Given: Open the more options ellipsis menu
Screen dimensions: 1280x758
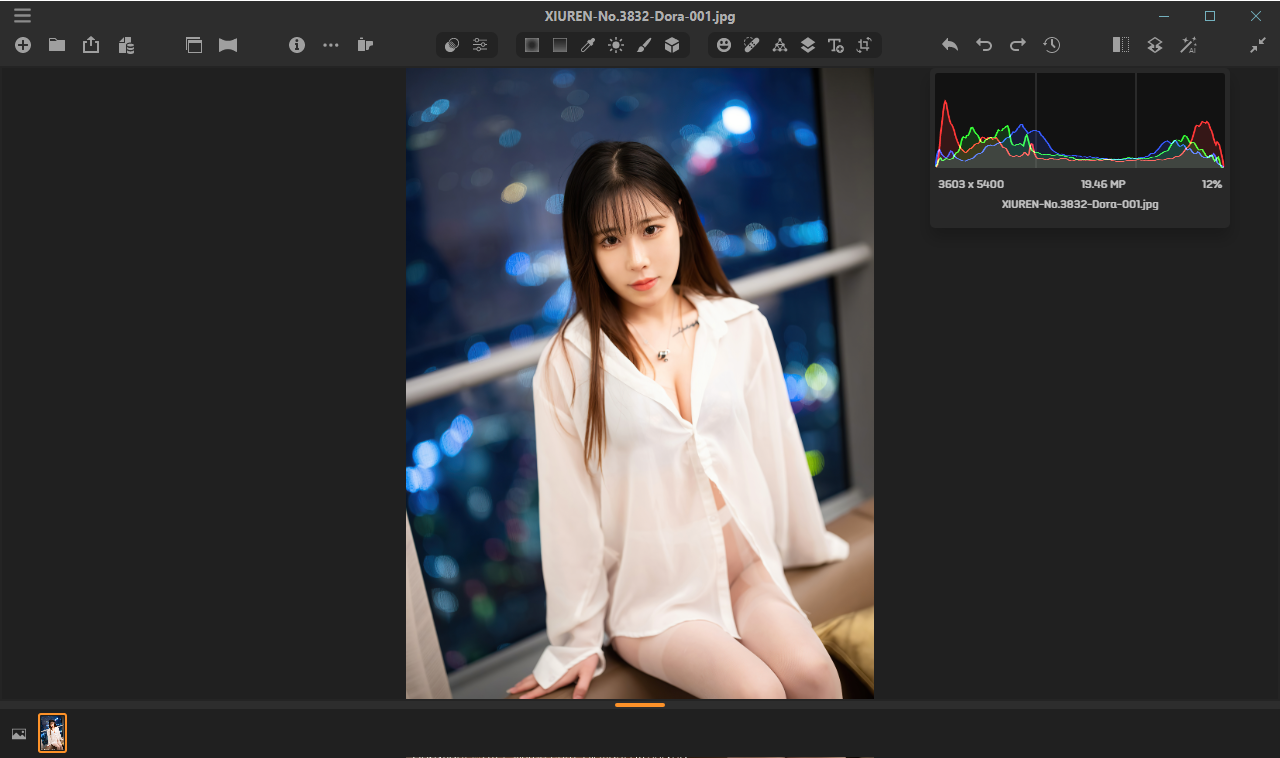Looking at the screenshot, I should [x=331, y=45].
